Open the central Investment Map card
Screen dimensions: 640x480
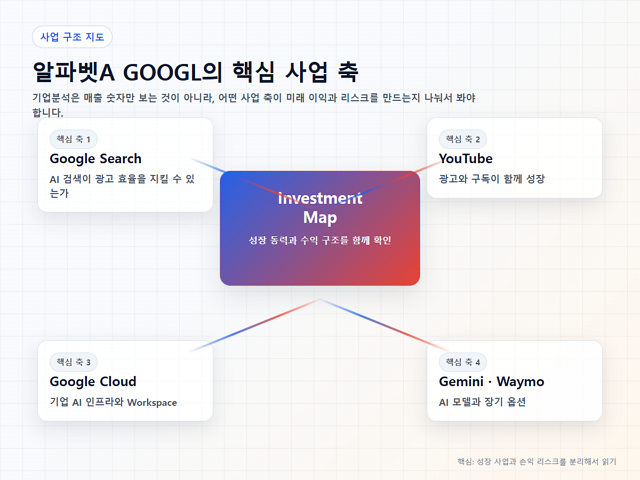click(x=320, y=228)
